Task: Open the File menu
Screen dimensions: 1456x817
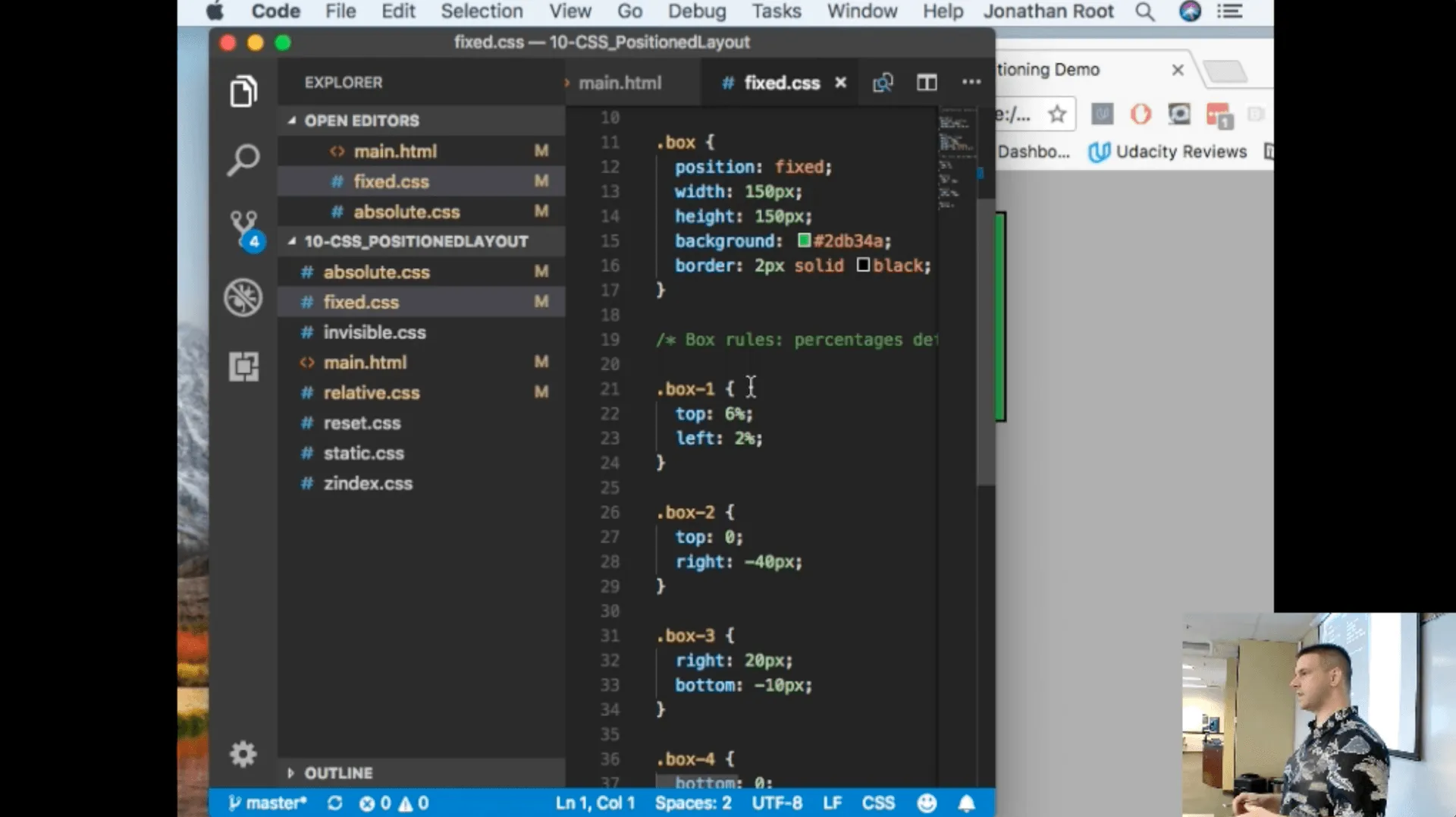Action: (x=340, y=11)
